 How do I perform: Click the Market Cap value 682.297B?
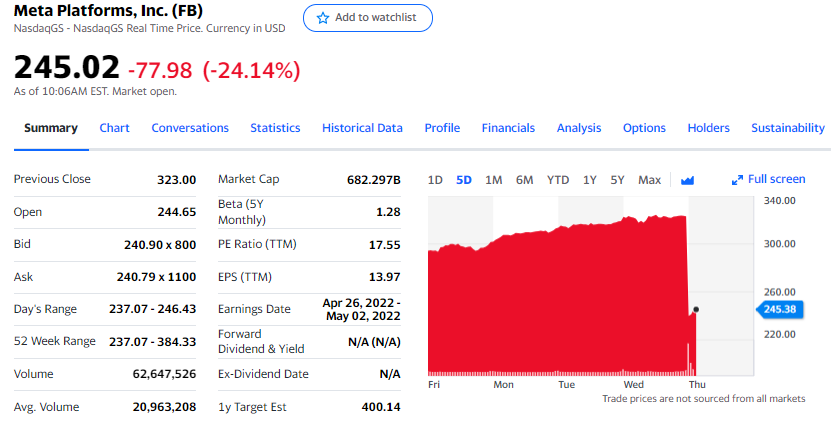tap(374, 180)
